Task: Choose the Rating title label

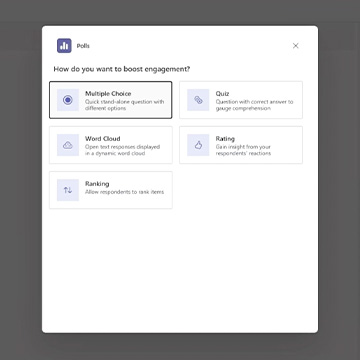Action: (225, 139)
